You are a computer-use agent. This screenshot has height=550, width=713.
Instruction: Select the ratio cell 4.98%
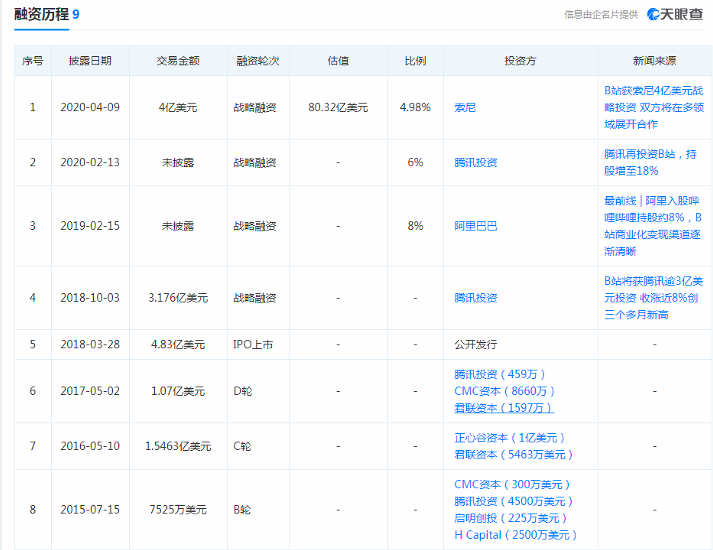pyautogui.click(x=415, y=108)
